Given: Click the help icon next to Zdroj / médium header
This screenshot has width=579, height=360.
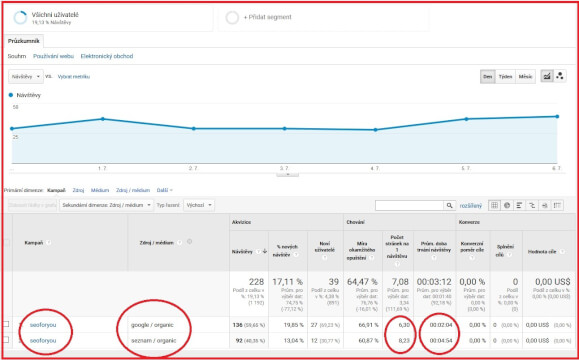Looking at the screenshot, I should [x=180, y=243].
